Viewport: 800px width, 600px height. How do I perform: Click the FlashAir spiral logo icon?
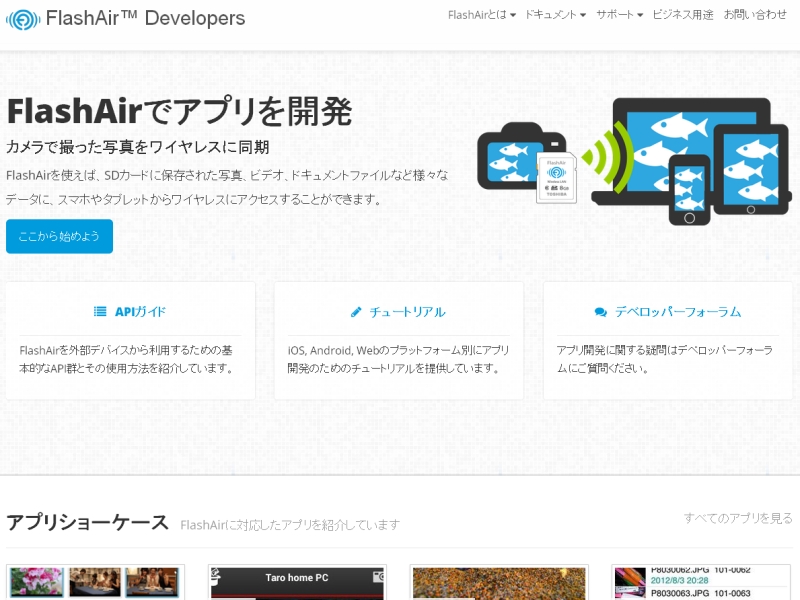(22, 18)
